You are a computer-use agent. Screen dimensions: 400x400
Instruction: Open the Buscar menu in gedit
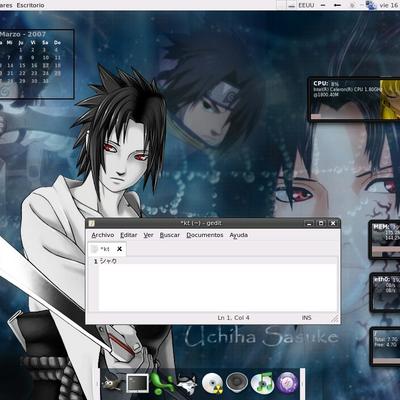click(170, 235)
